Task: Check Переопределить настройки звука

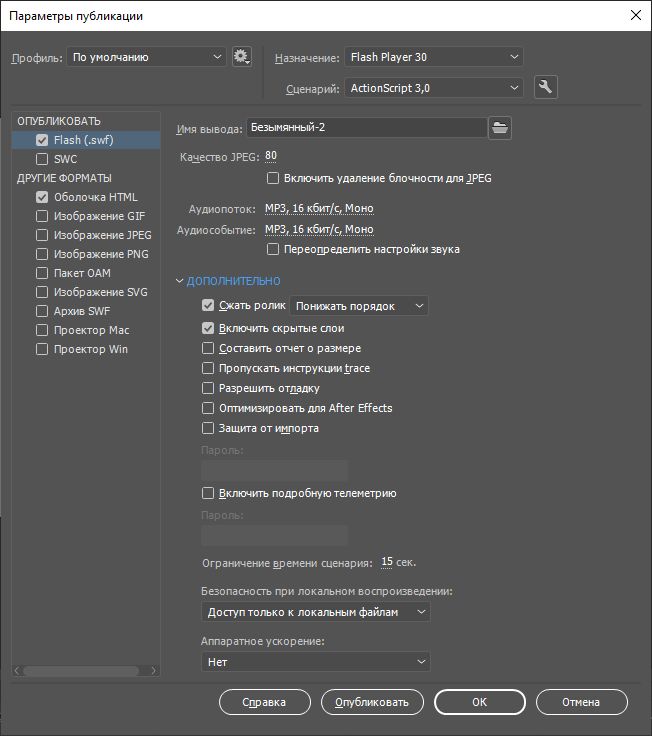Action: (273, 249)
